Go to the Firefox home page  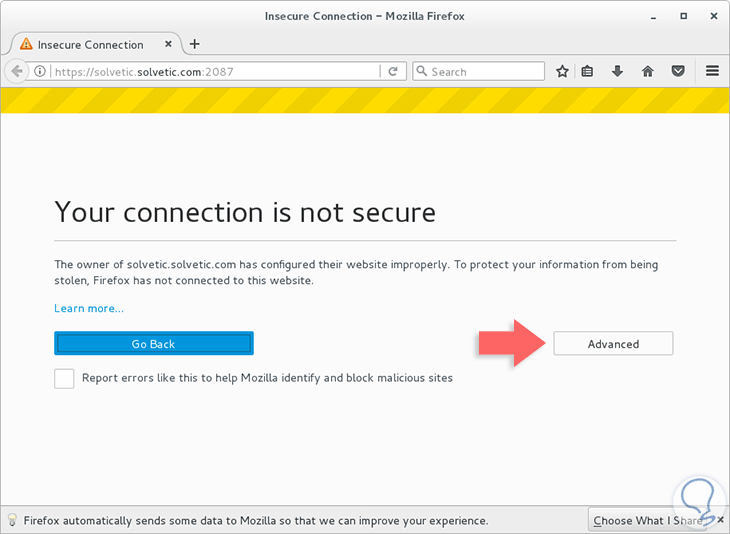point(648,71)
